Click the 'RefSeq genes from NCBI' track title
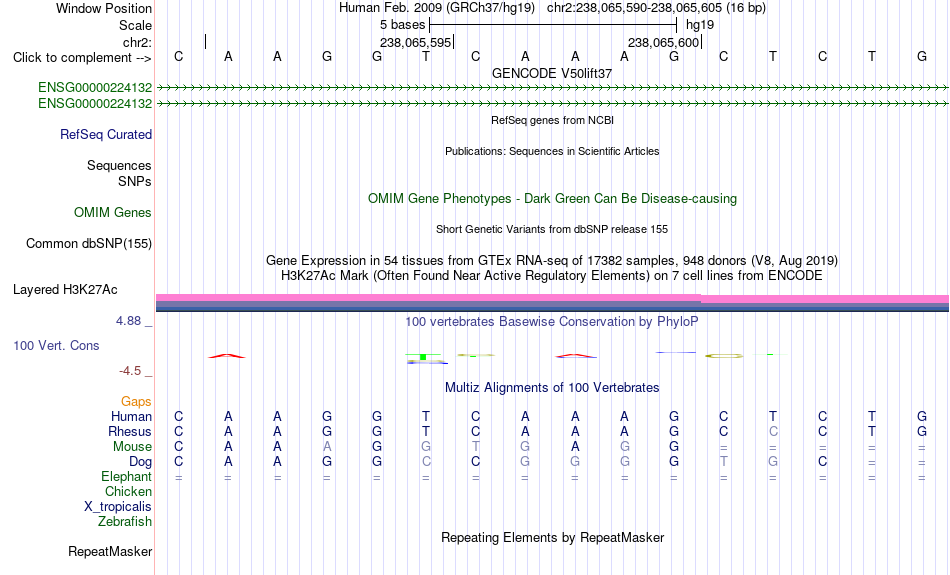The height and width of the screenshot is (575, 950). coord(552,120)
